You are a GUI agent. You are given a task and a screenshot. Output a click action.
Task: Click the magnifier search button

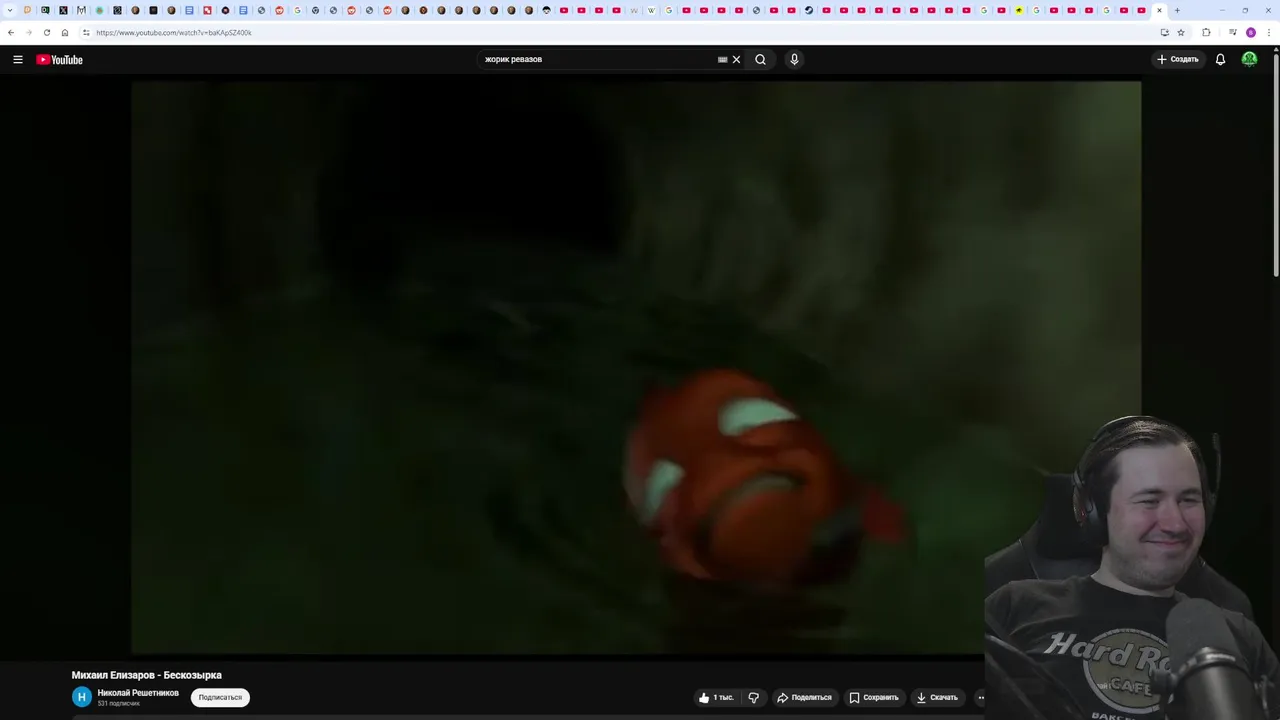[760, 59]
